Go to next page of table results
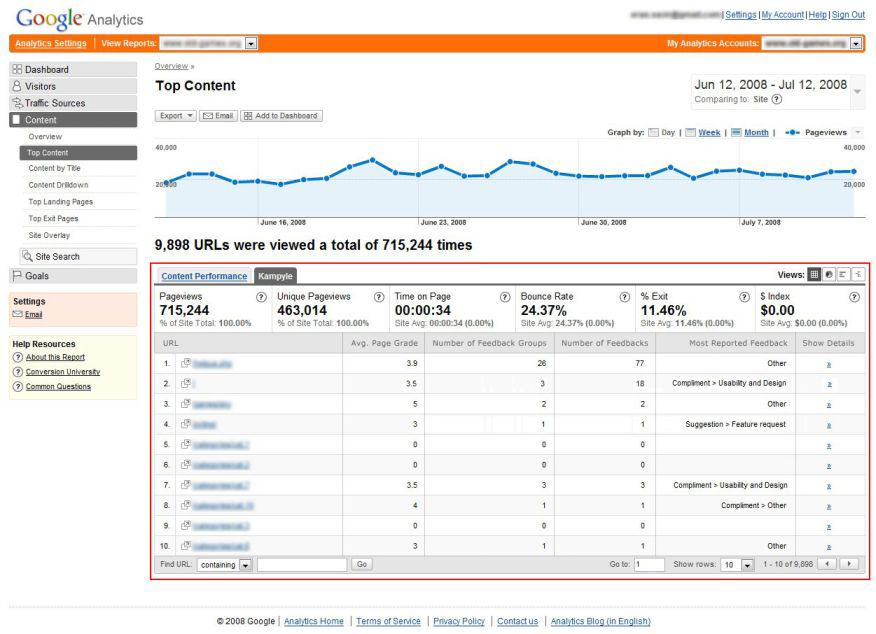This screenshot has height=634, width=876. click(x=850, y=564)
